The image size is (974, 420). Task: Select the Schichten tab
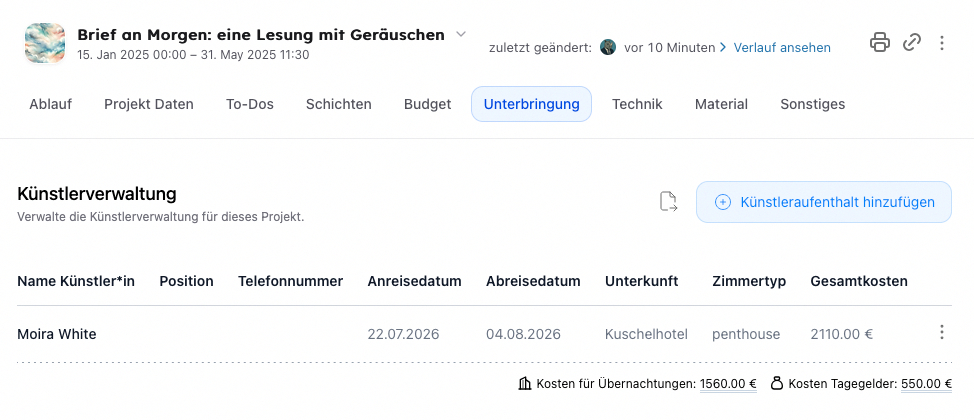pos(339,104)
